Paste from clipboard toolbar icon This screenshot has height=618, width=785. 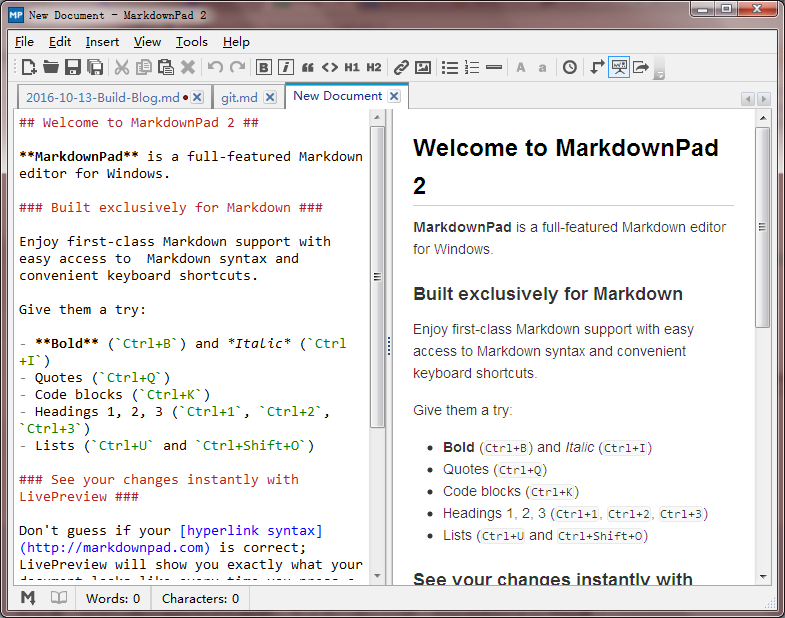tap(166, 67)
